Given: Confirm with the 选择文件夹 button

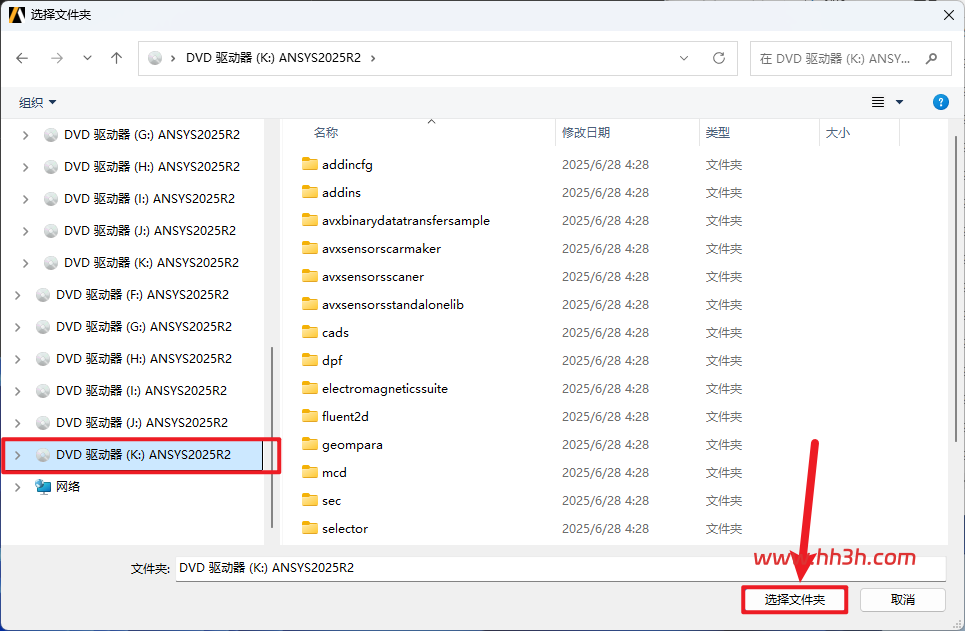Looking at the screenshot, I should [x=795, y=600].
